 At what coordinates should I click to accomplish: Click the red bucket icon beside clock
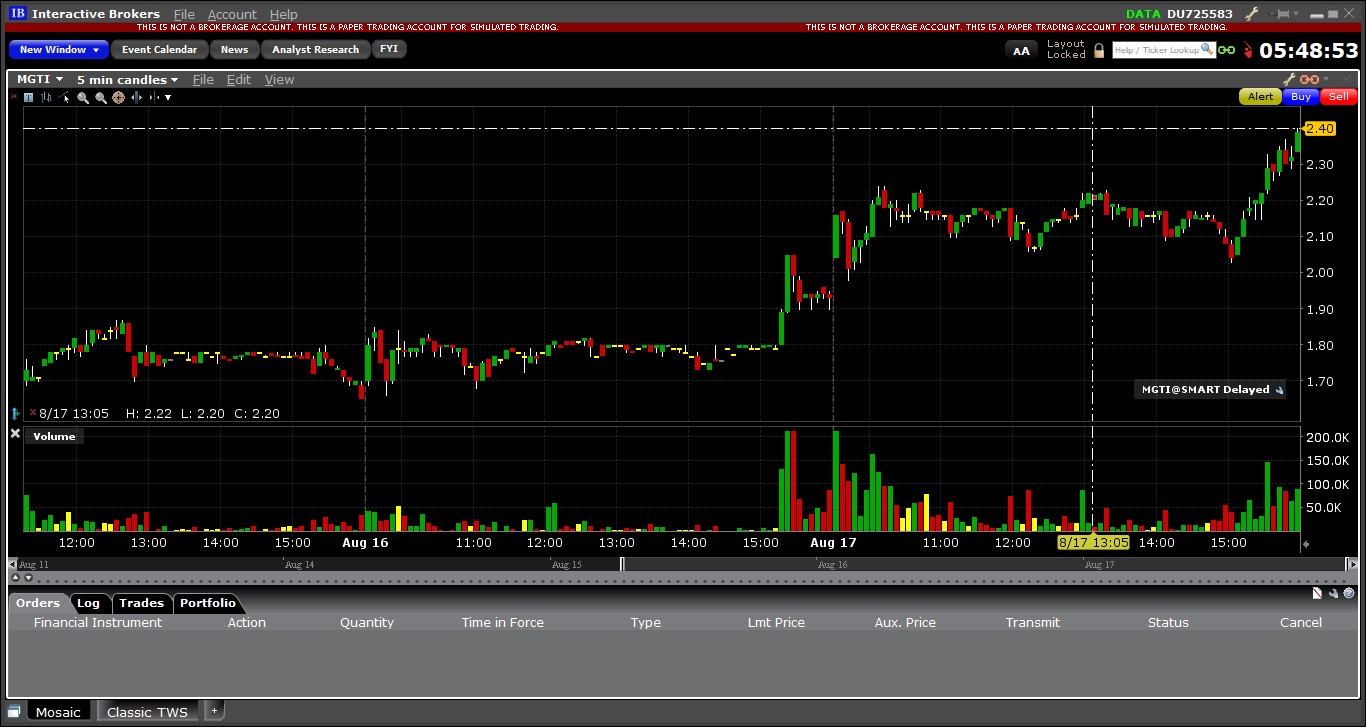(1246, 50)
